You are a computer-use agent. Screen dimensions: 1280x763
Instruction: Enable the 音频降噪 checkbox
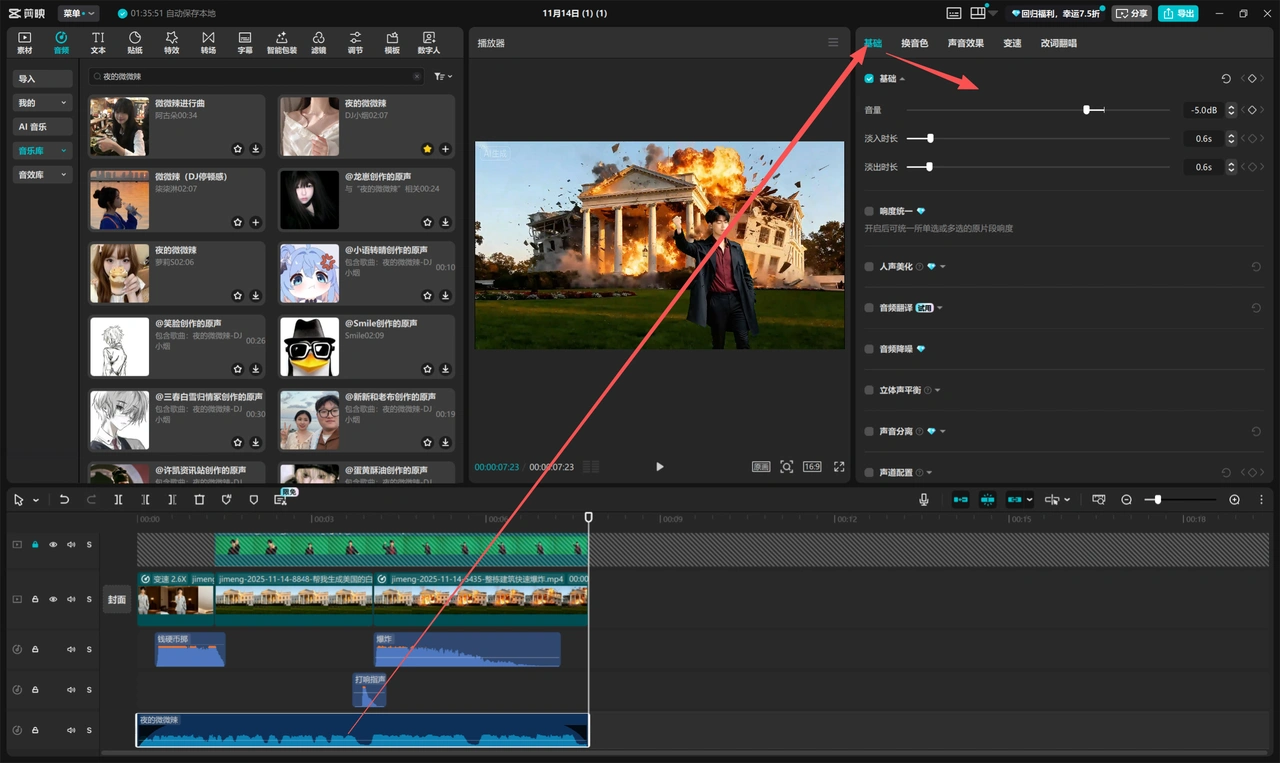[869, 349]
